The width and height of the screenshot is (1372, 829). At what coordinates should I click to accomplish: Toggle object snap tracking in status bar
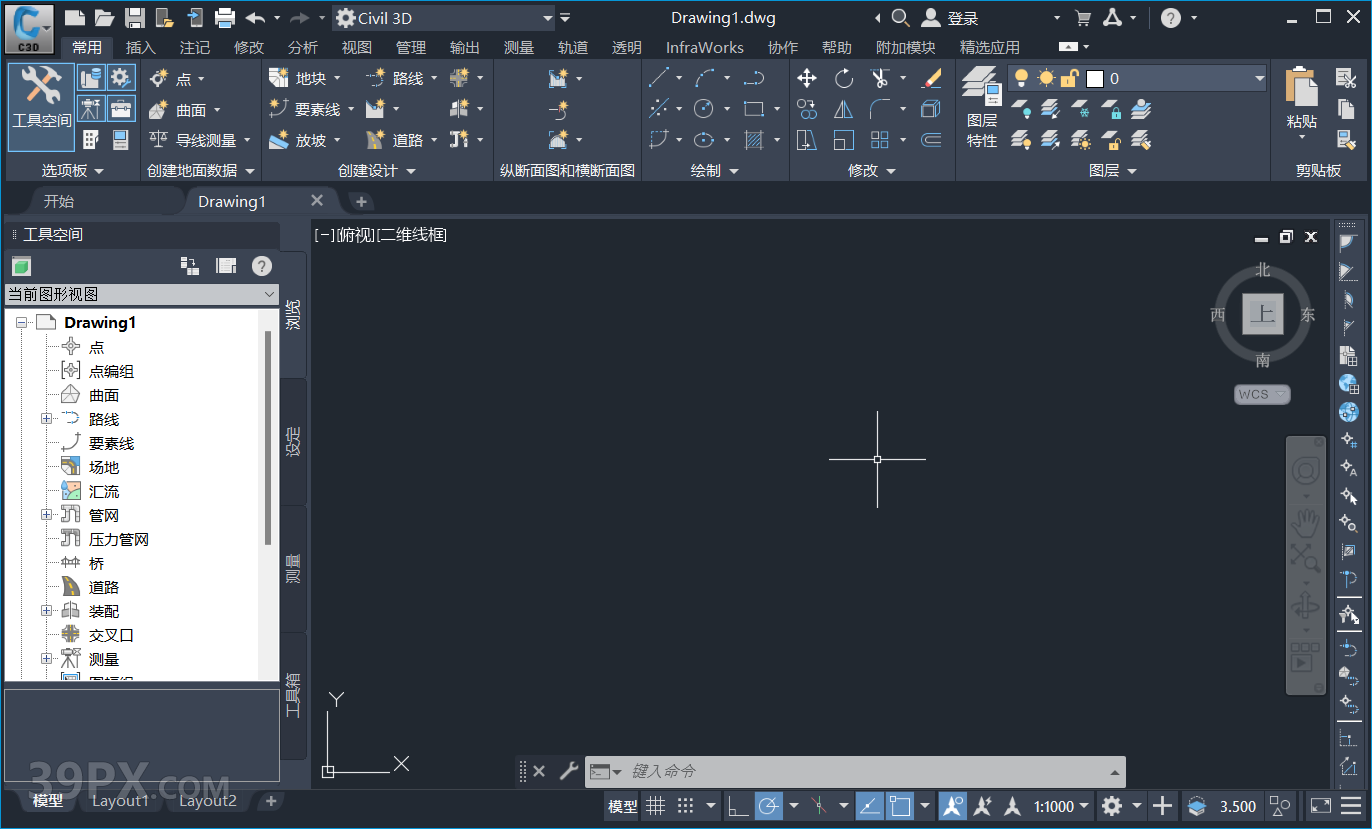(x=870, y=806)
